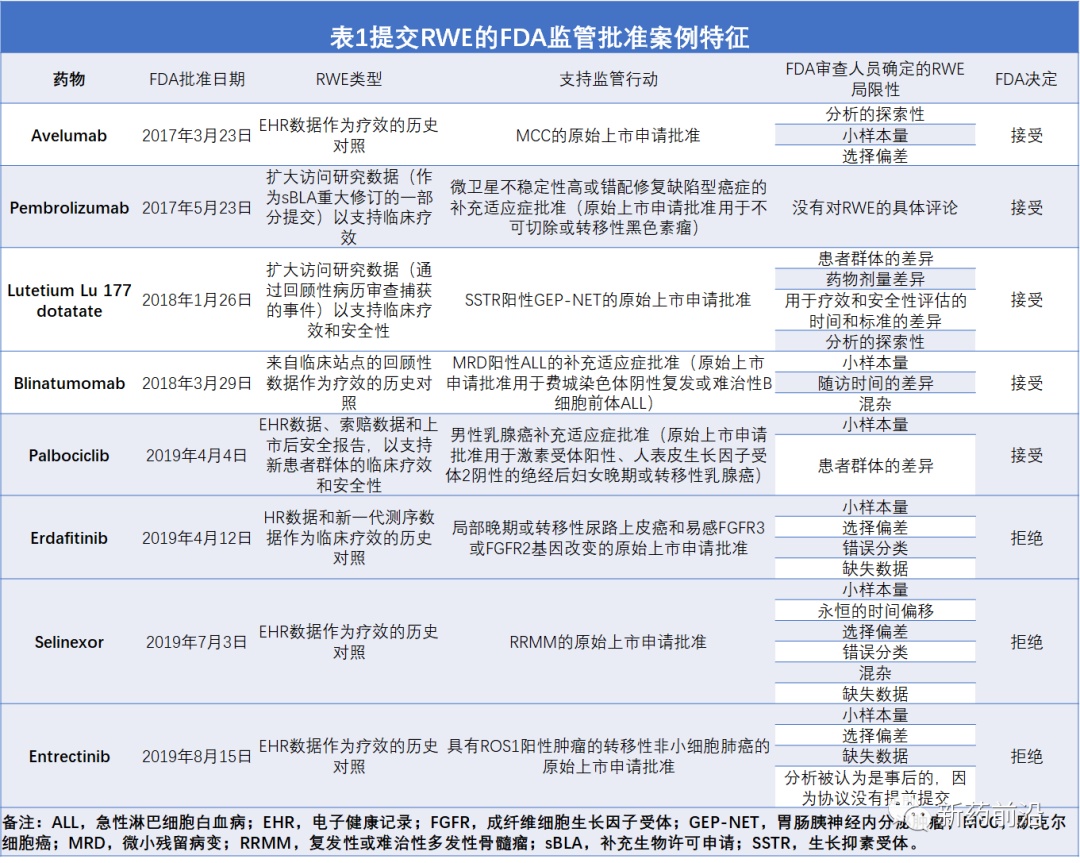Select "患者群体的差异" in the Lutetium row
Image resolution: width=1080 pixels, height=863 pixels.
pos(875,259)
